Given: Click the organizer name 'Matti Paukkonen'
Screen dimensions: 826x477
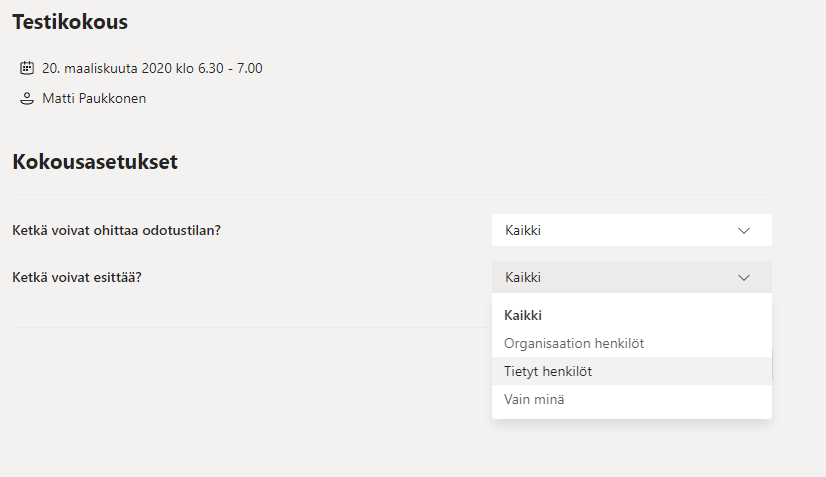Looking at the screenshot, I should tap(94, 99).
